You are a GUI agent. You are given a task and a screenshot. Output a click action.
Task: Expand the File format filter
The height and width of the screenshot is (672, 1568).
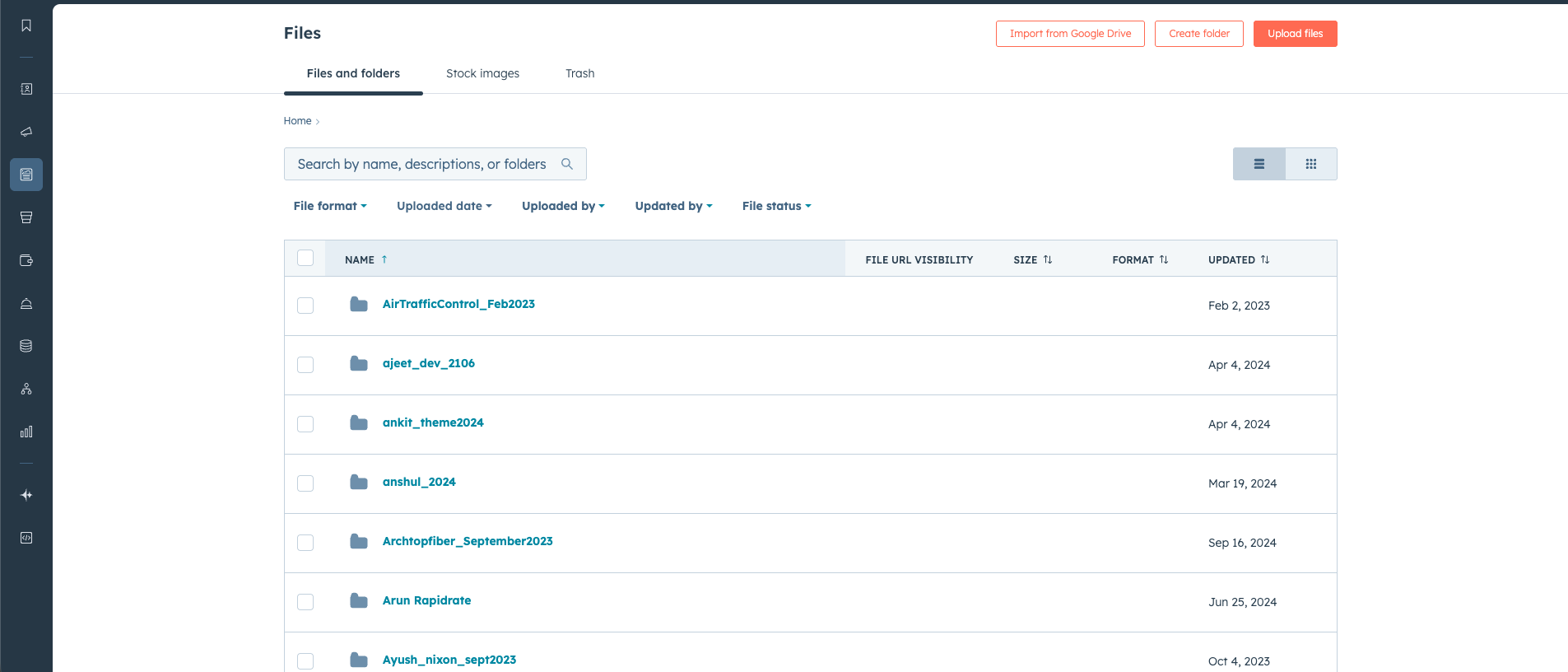tap(330, 206)
